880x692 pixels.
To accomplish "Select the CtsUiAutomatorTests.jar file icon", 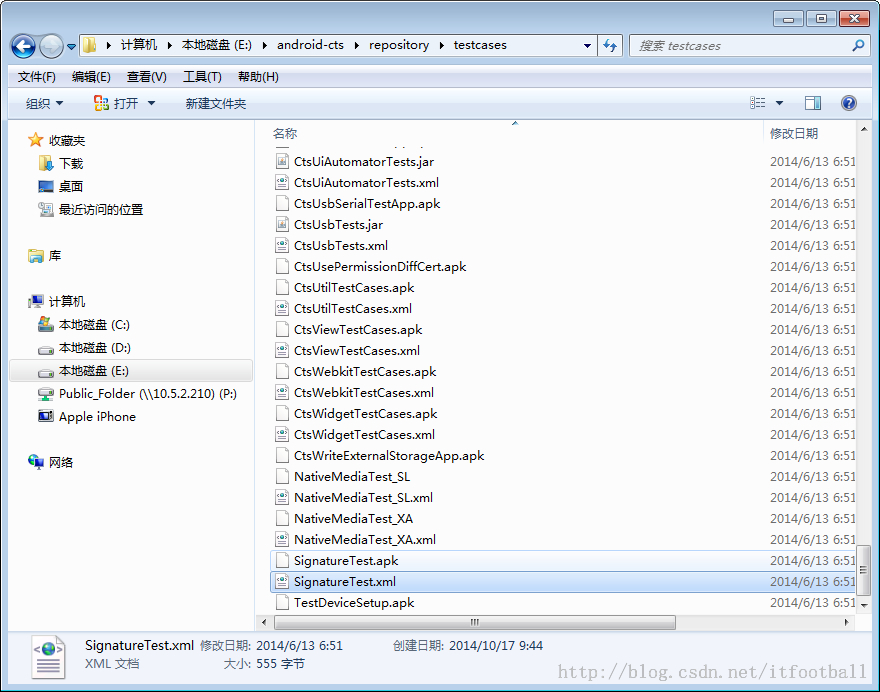I will 282,162.
